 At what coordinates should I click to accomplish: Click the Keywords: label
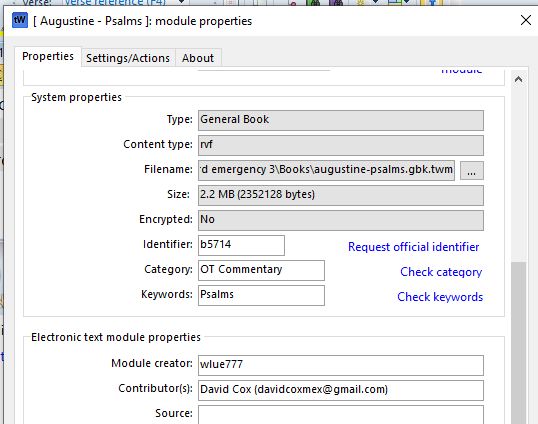[x=167, y=294]
